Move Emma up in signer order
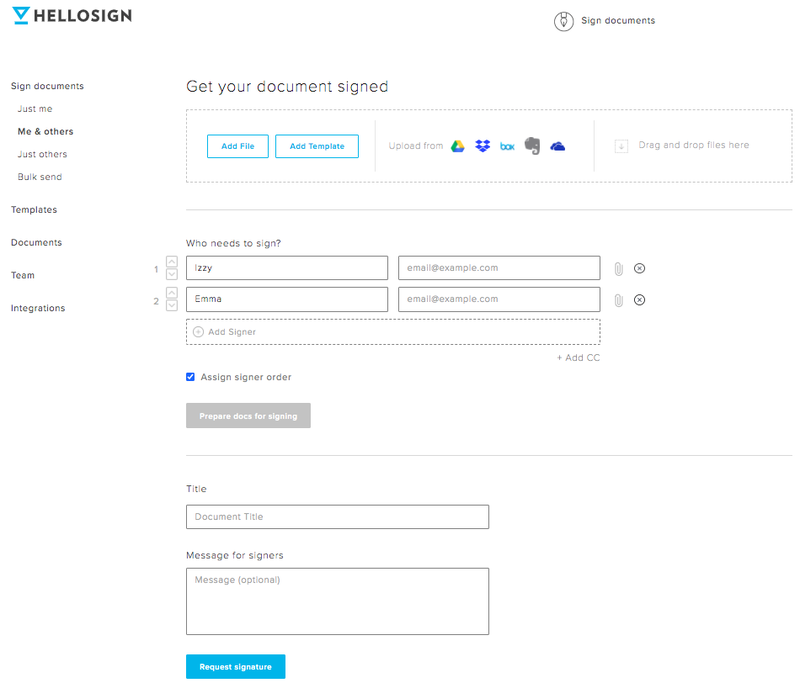Image resolution: width=800 pixels, height=683 pixels. 172,293
